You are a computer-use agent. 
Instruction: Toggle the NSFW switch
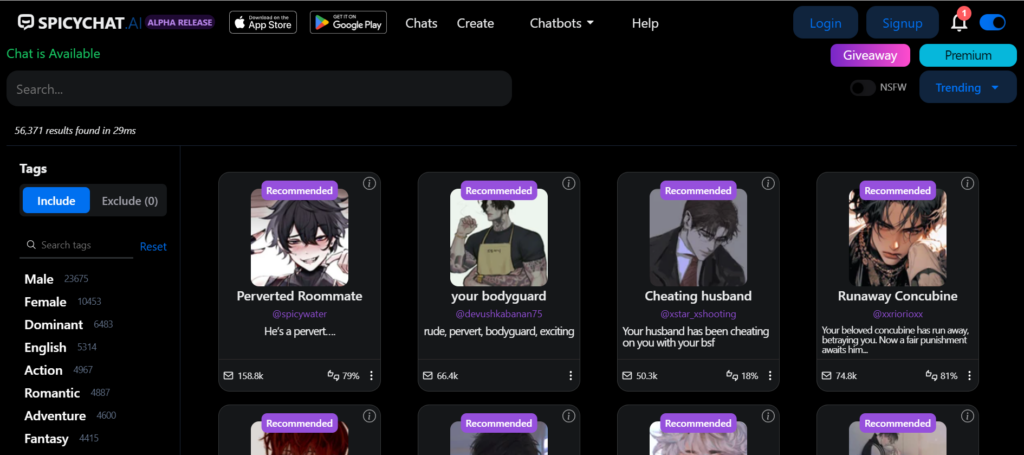click(863, 88)
